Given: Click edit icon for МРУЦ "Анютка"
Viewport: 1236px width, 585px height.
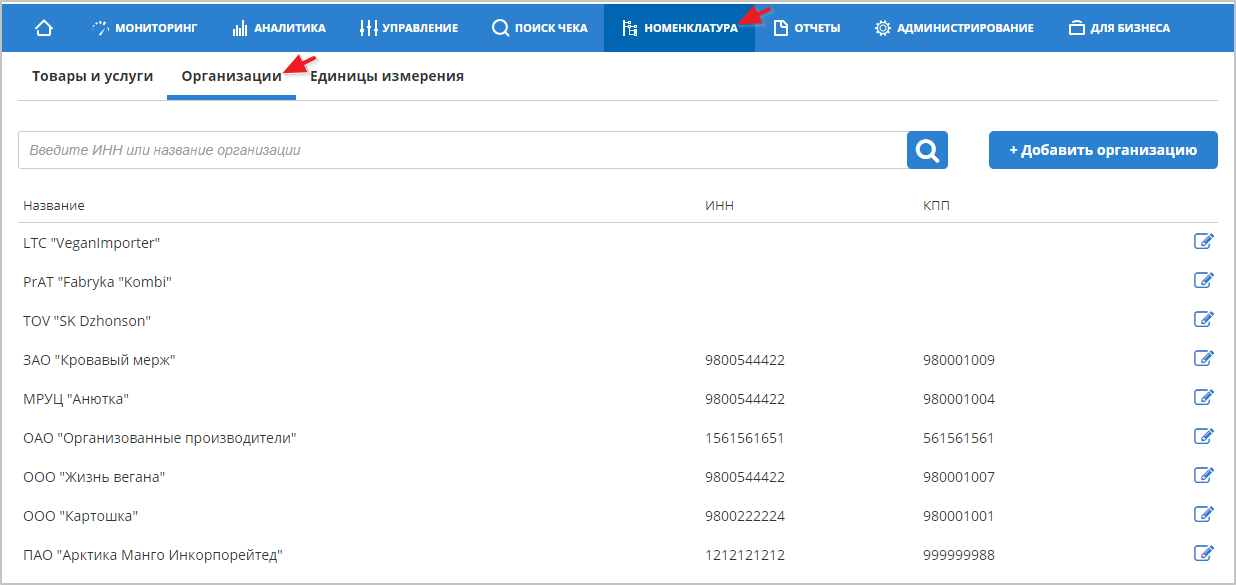Looking at the screenshot, I should (1203, 397).
